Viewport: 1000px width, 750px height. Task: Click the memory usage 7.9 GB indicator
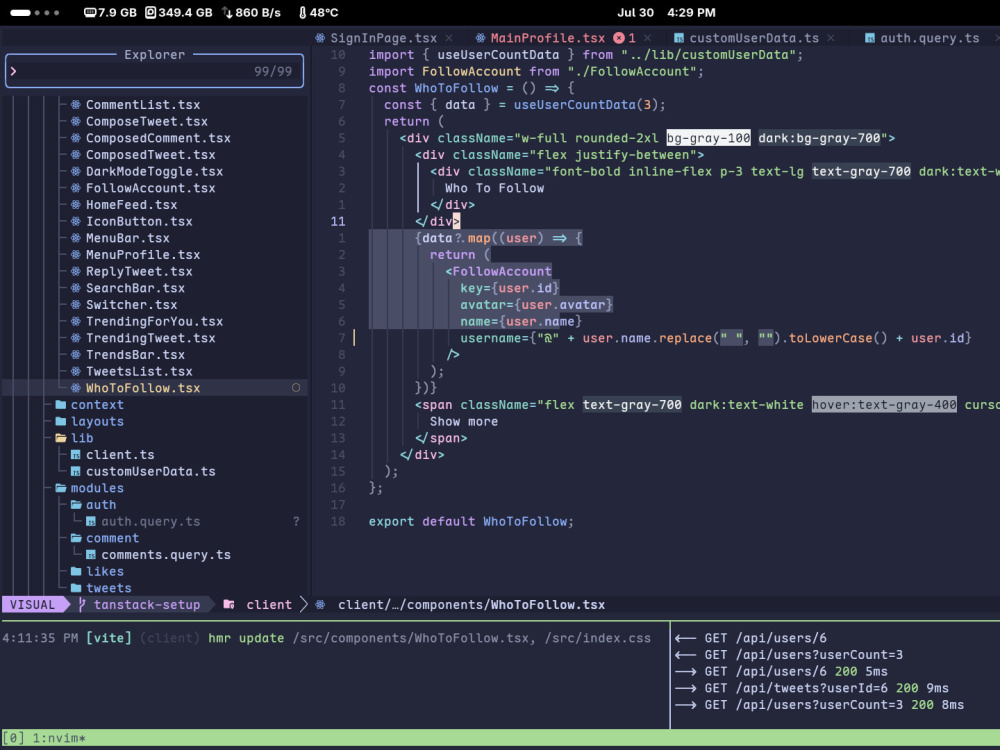point(110,13)
